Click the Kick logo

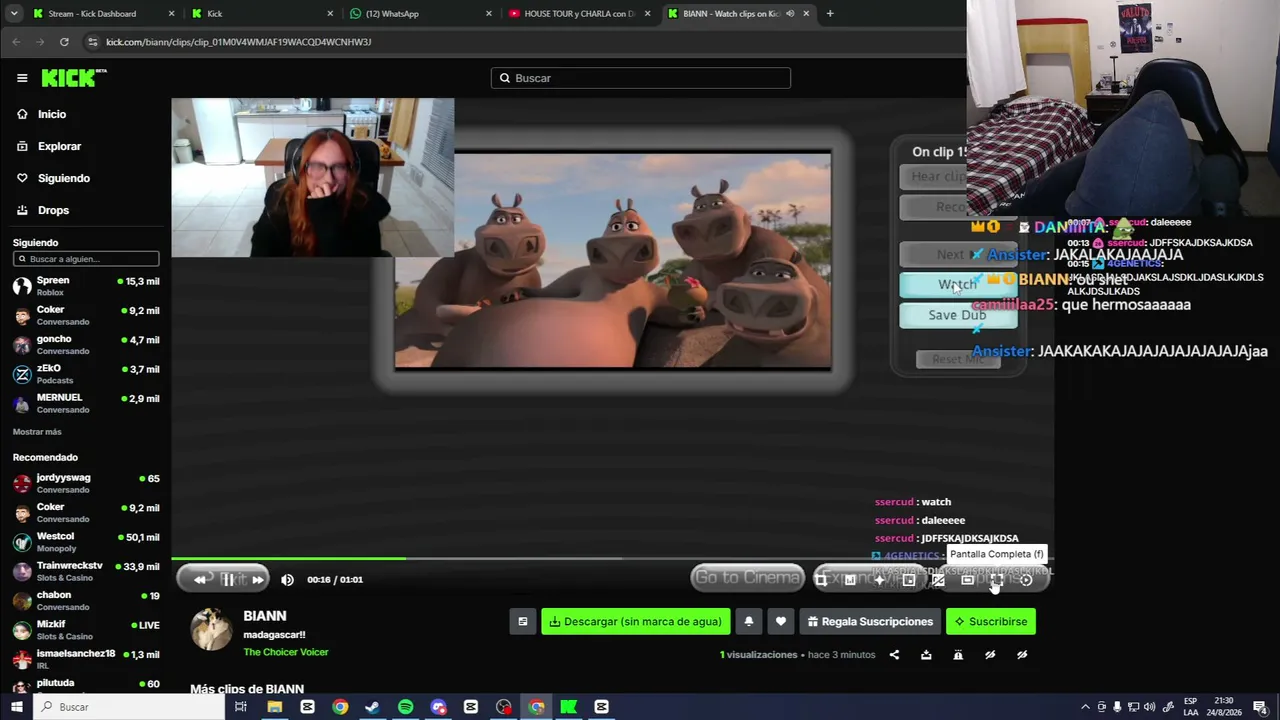[x=73, y=78]
